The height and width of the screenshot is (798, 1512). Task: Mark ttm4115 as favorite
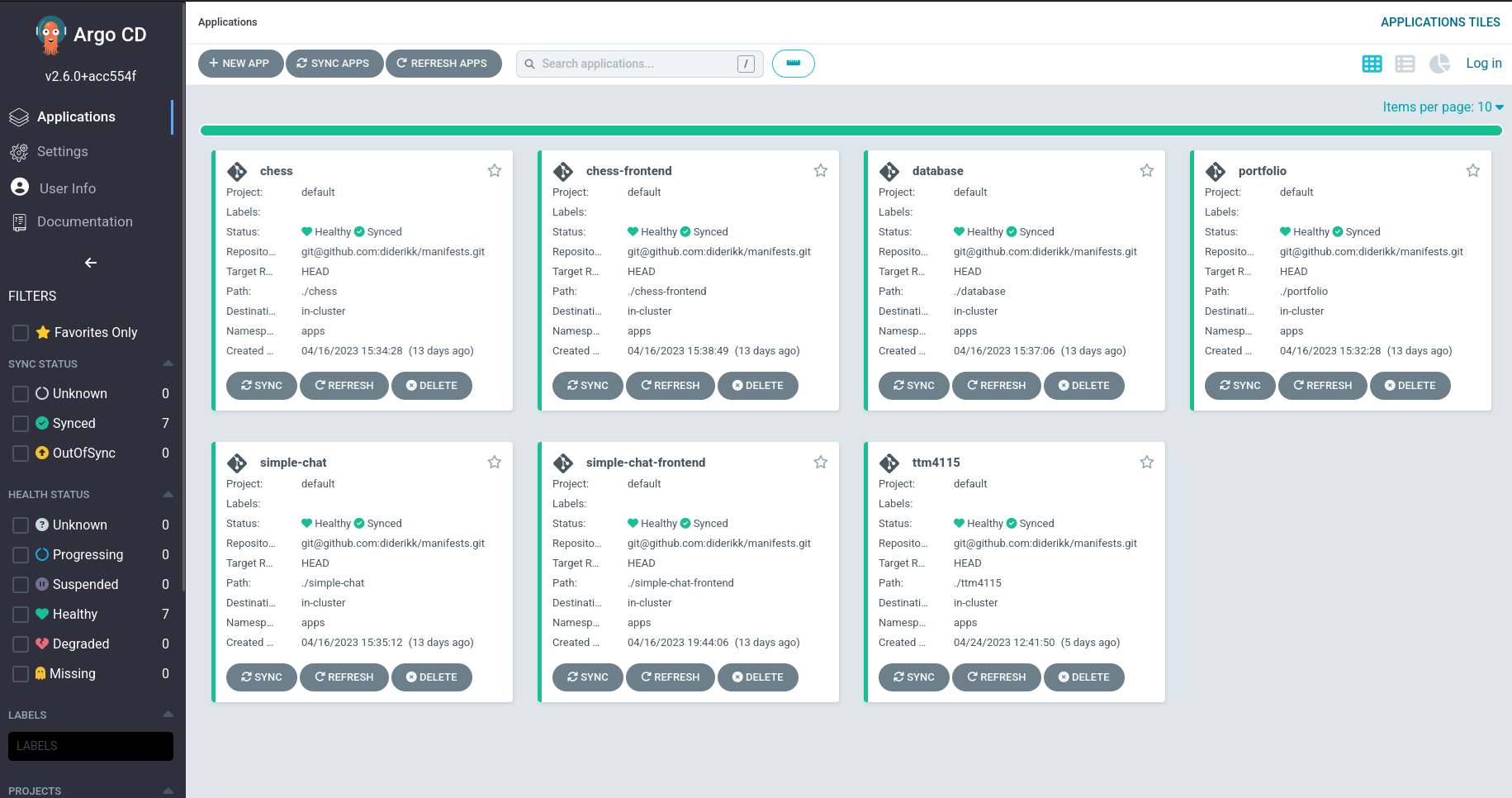pyautogui.click(x=1147, y=462)
